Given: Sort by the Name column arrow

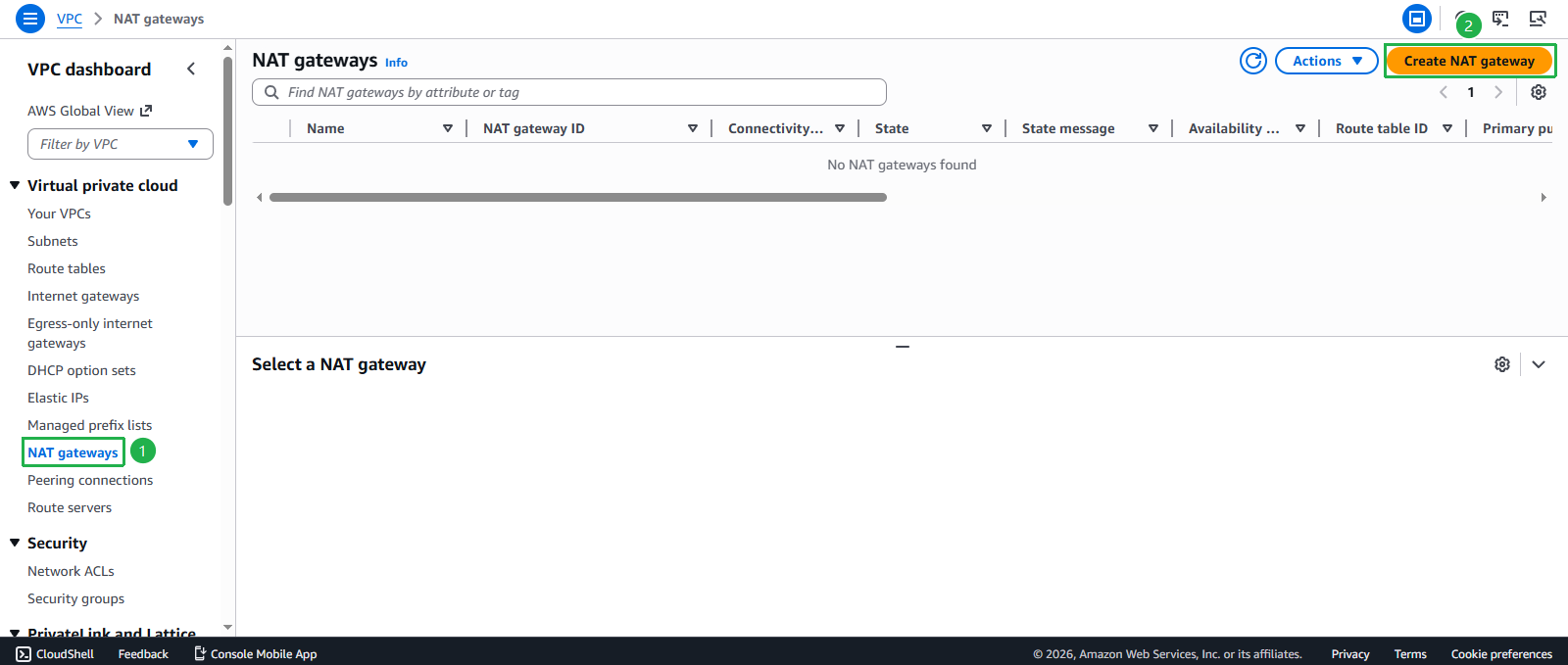Looking at the screenshot, I should point(448,128).
